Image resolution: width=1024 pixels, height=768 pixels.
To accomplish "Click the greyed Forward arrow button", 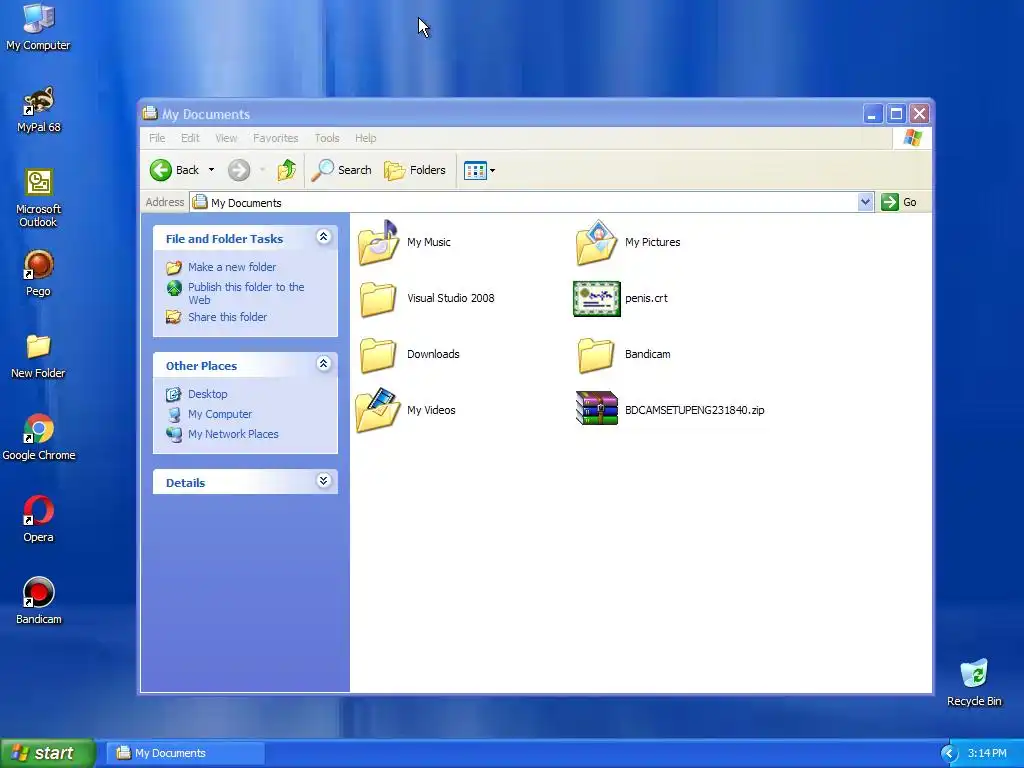I will click(x=238, y=170).
